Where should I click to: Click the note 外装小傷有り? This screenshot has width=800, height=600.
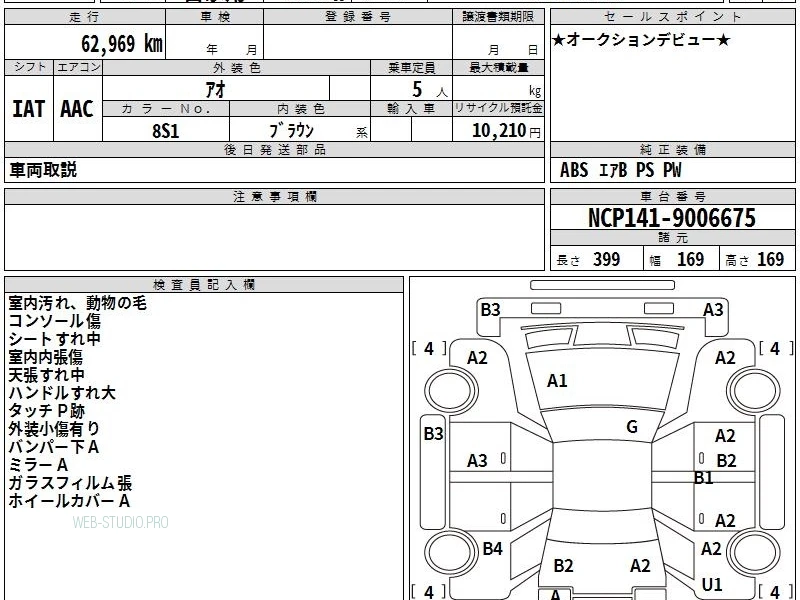pyautogui.click(x=54, y=429)
